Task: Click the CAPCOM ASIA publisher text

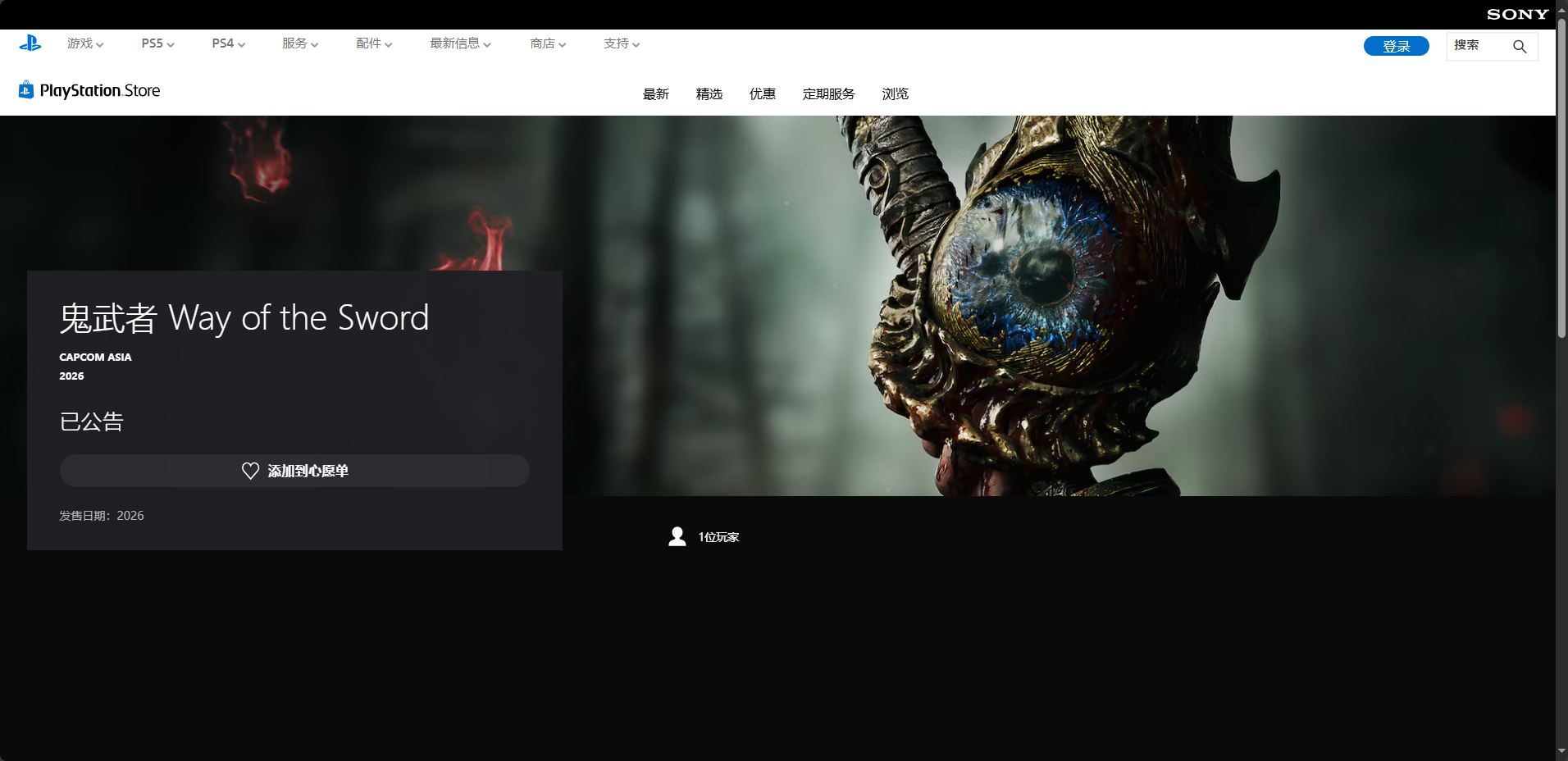Action: coord(95,357)
